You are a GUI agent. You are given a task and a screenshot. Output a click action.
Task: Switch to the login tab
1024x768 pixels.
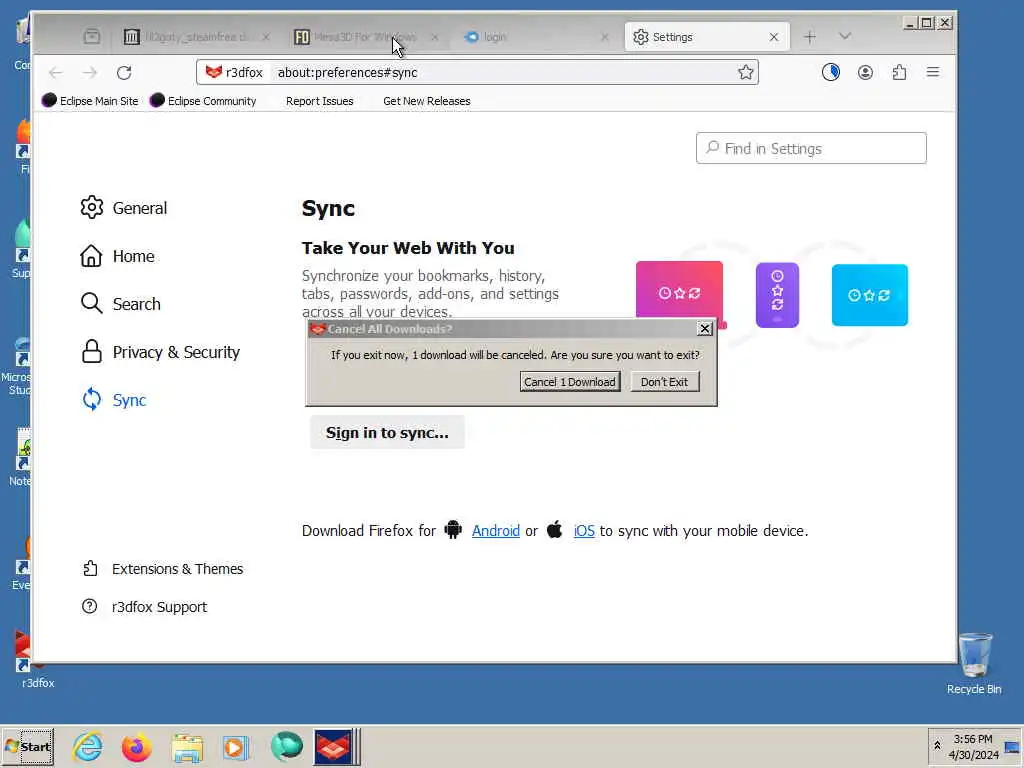536,37
